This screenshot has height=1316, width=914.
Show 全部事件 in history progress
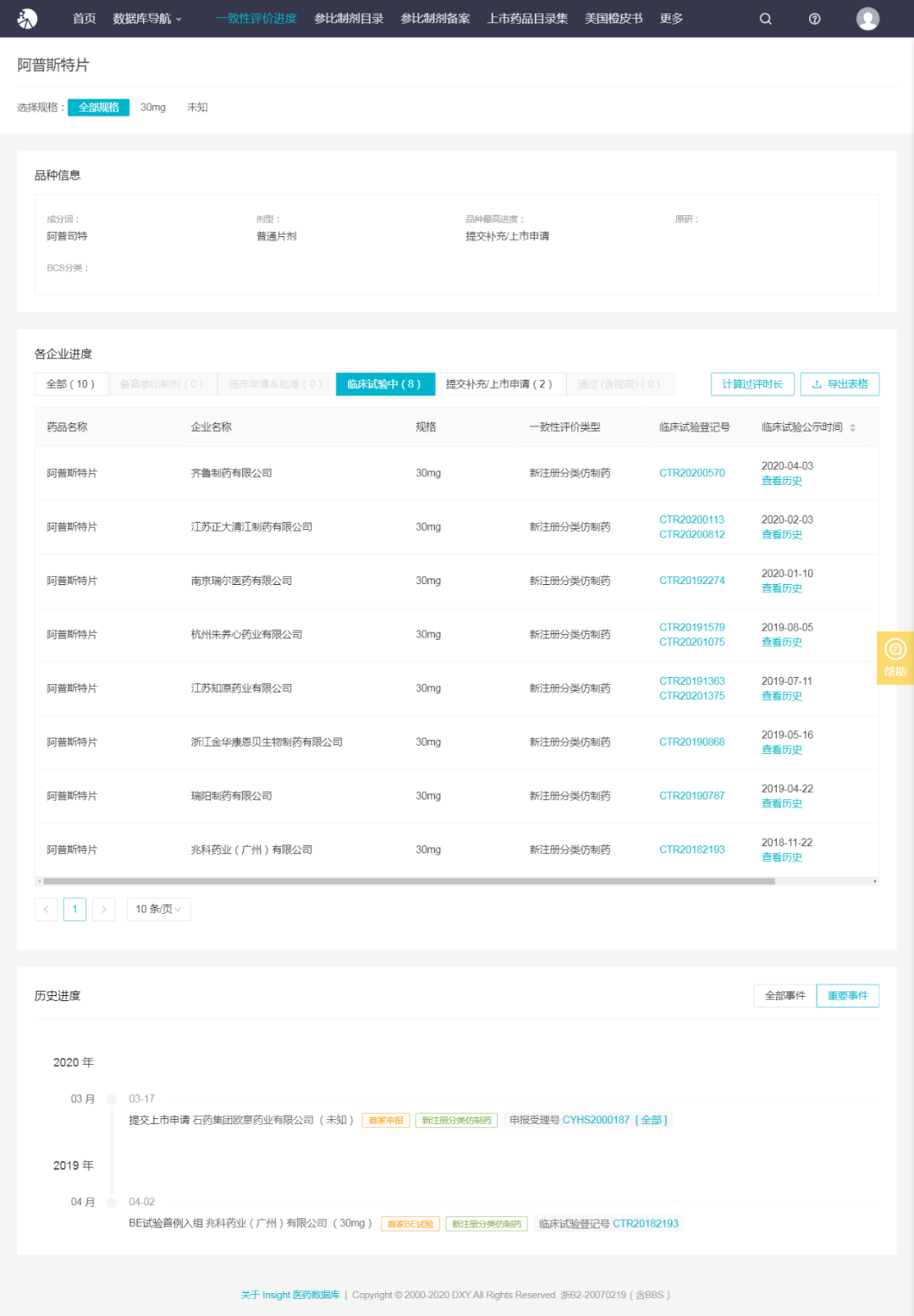[x=785, y=996]
